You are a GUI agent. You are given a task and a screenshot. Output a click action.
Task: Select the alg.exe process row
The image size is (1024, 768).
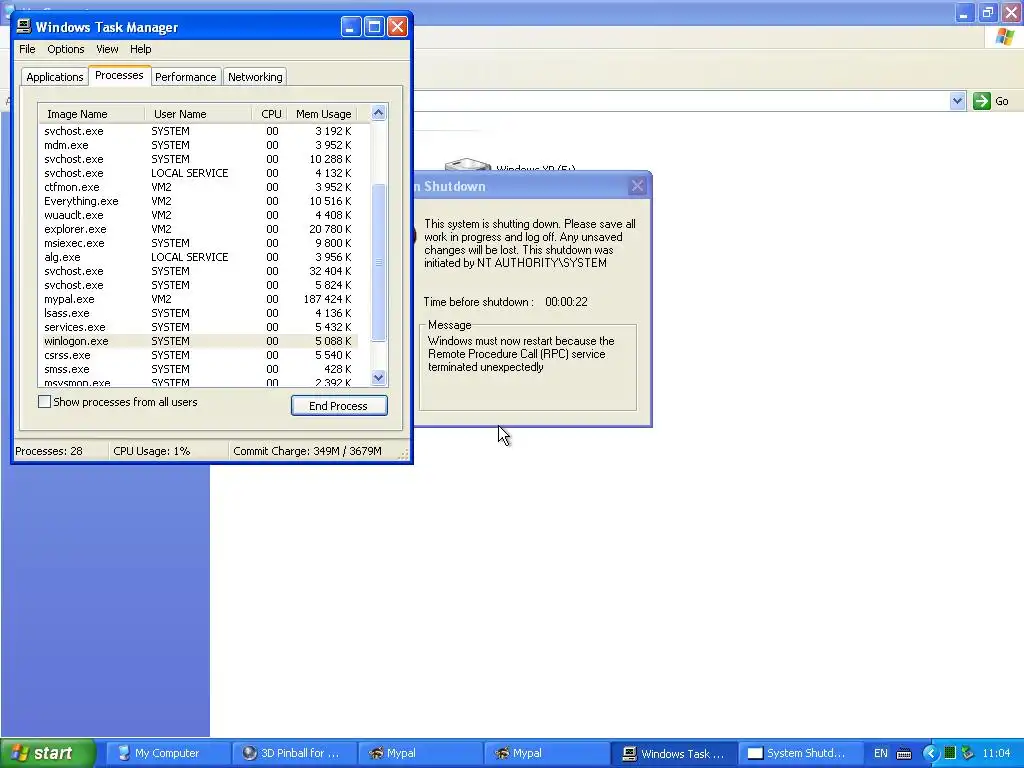[x=199, y=257]
